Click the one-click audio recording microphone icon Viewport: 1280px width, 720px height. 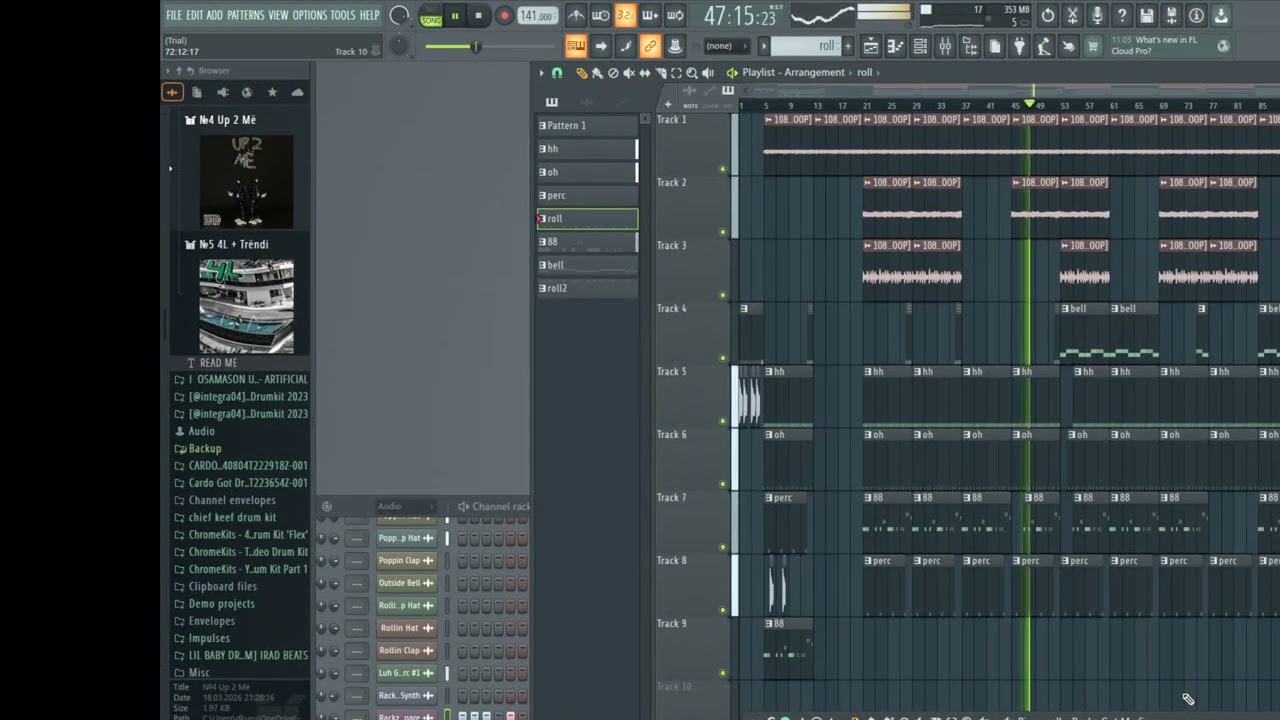pyautogui.click(x=1097, y=15)
